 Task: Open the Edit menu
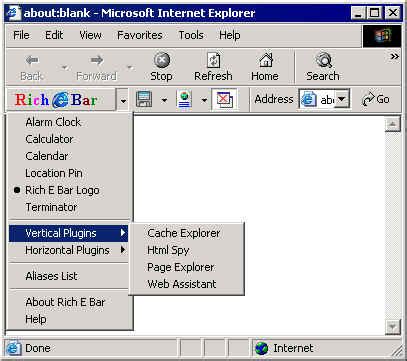click(54, 35)
